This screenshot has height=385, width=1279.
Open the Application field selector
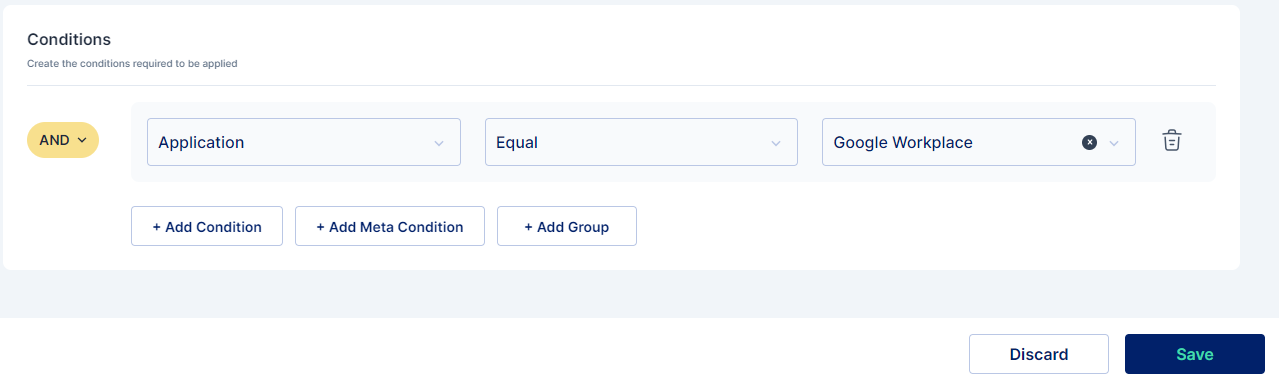[x=304, y=142]
